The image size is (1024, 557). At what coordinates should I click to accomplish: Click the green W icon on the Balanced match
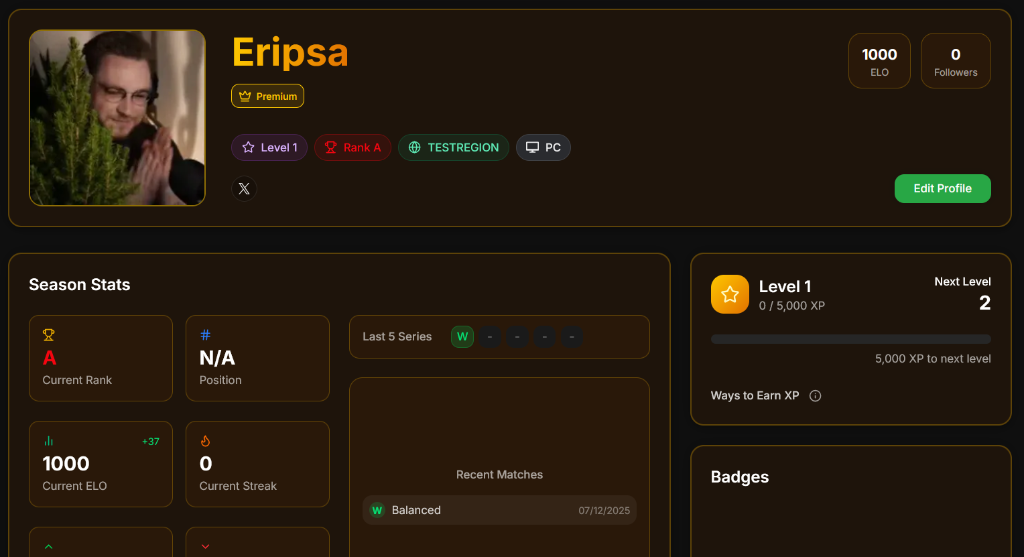(x=377, y=510)
